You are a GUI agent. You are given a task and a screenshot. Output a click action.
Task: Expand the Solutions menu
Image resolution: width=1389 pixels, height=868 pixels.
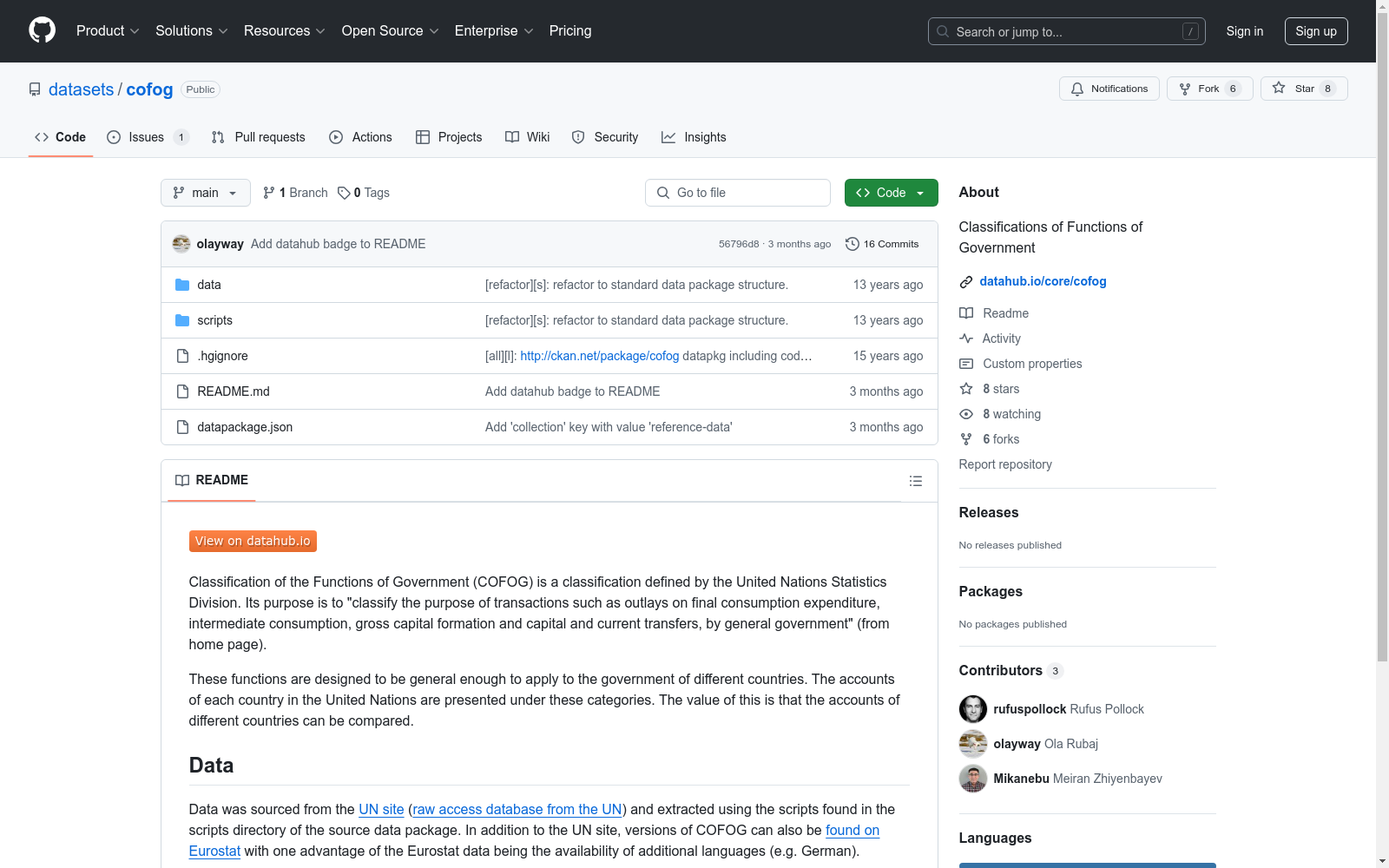tap(192, 30)
